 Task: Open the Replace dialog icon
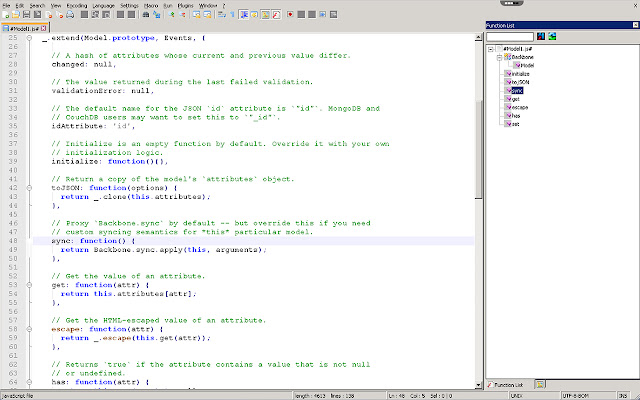tap(156, 15)
